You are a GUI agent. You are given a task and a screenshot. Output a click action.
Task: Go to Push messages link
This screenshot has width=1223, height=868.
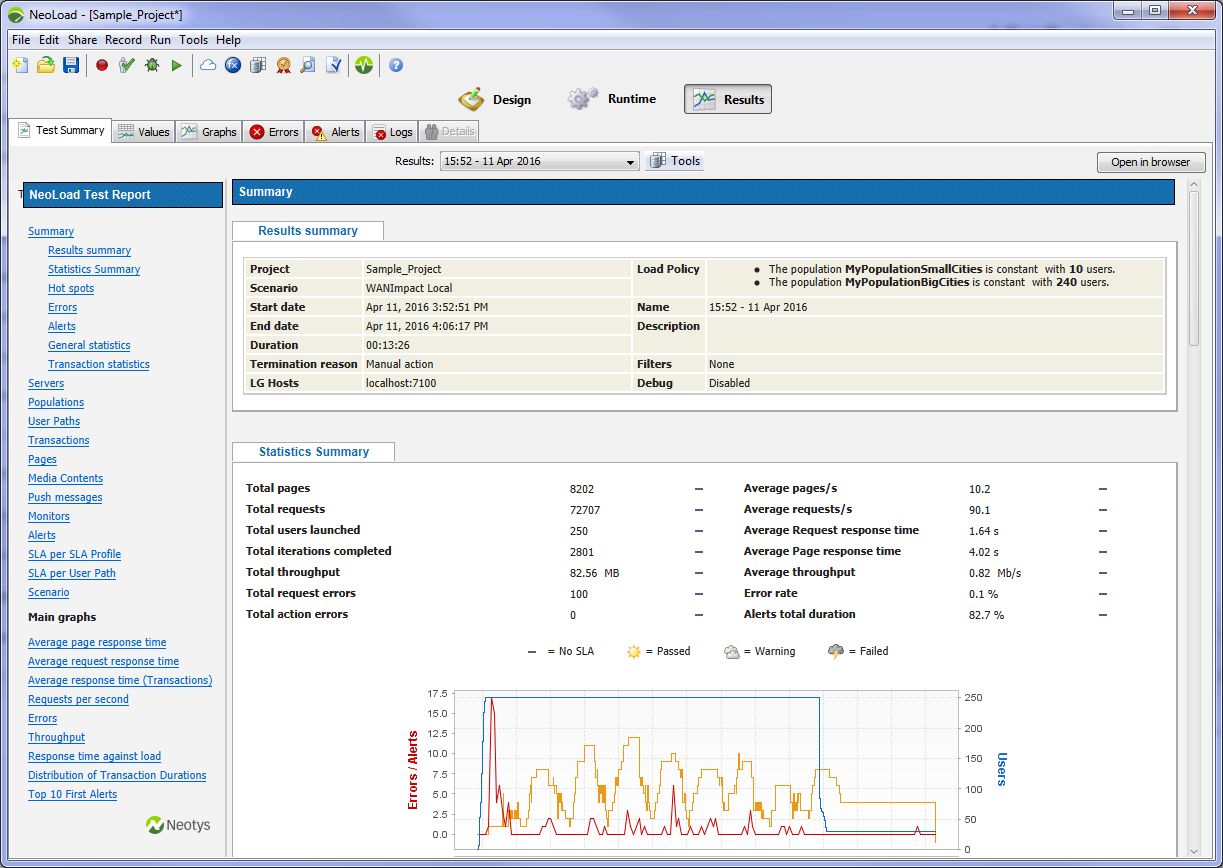(x=65, y=497)
